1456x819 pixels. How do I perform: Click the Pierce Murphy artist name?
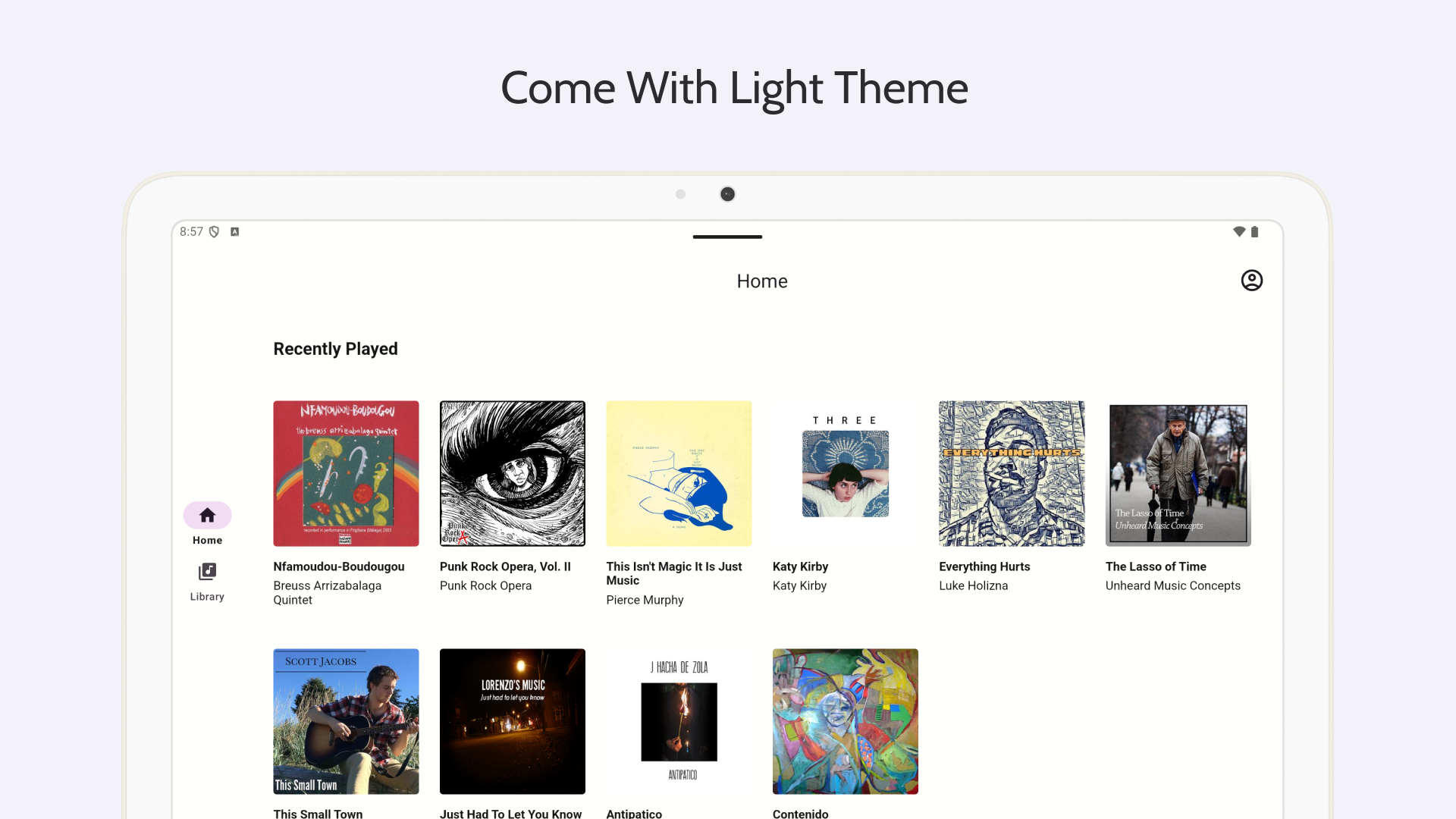(645, 600)
